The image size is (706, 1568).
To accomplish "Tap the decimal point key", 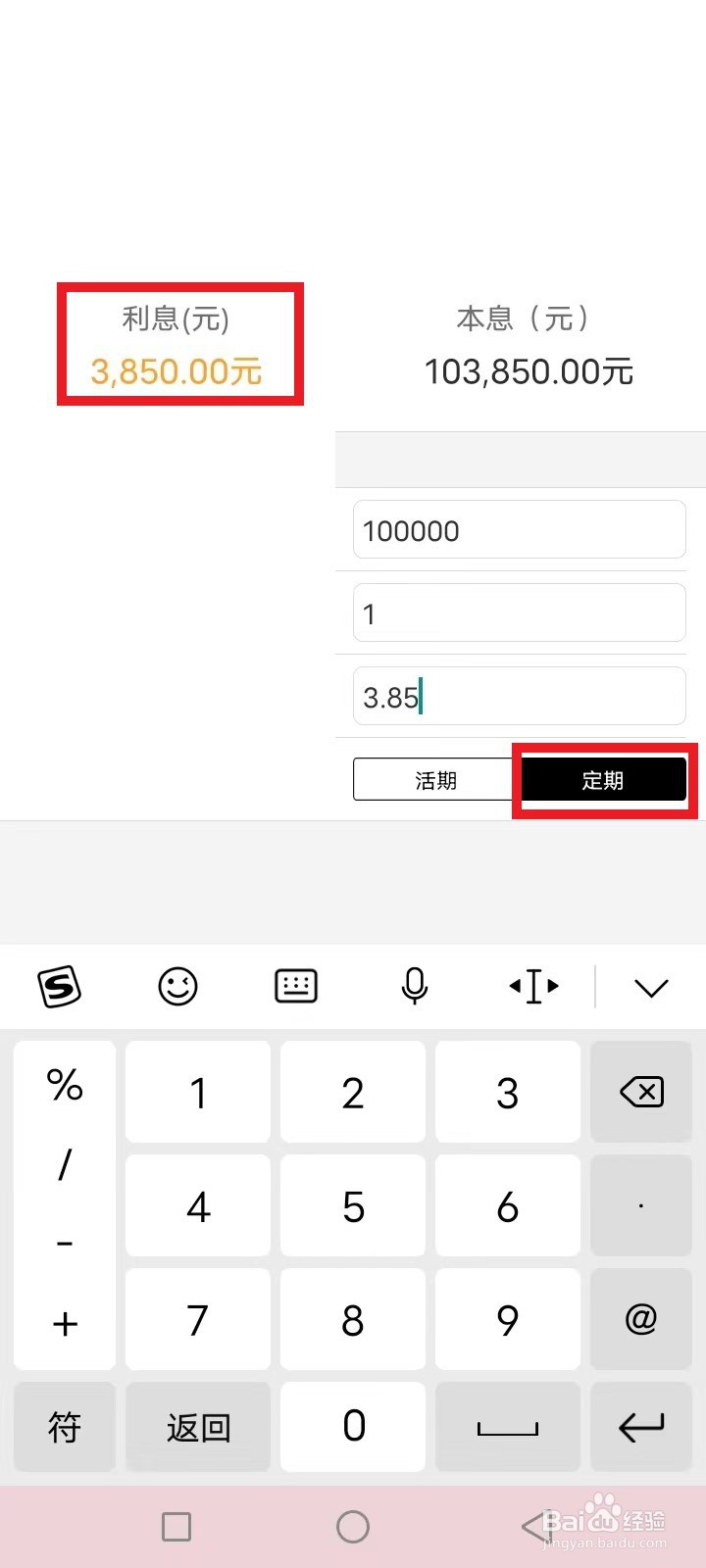I will (x=641, y=1205).
